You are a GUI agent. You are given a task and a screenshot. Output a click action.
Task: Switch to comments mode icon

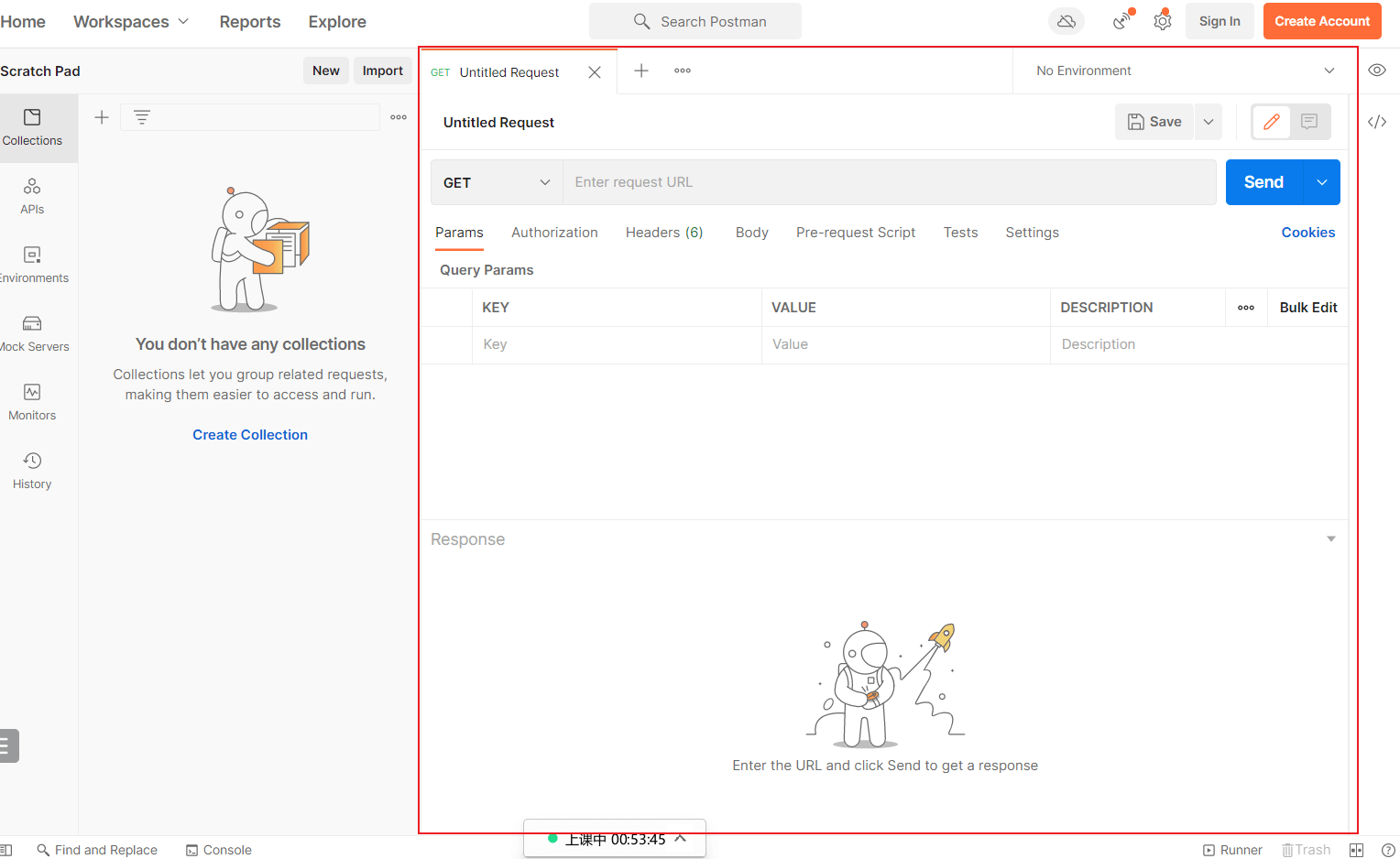1309,122
